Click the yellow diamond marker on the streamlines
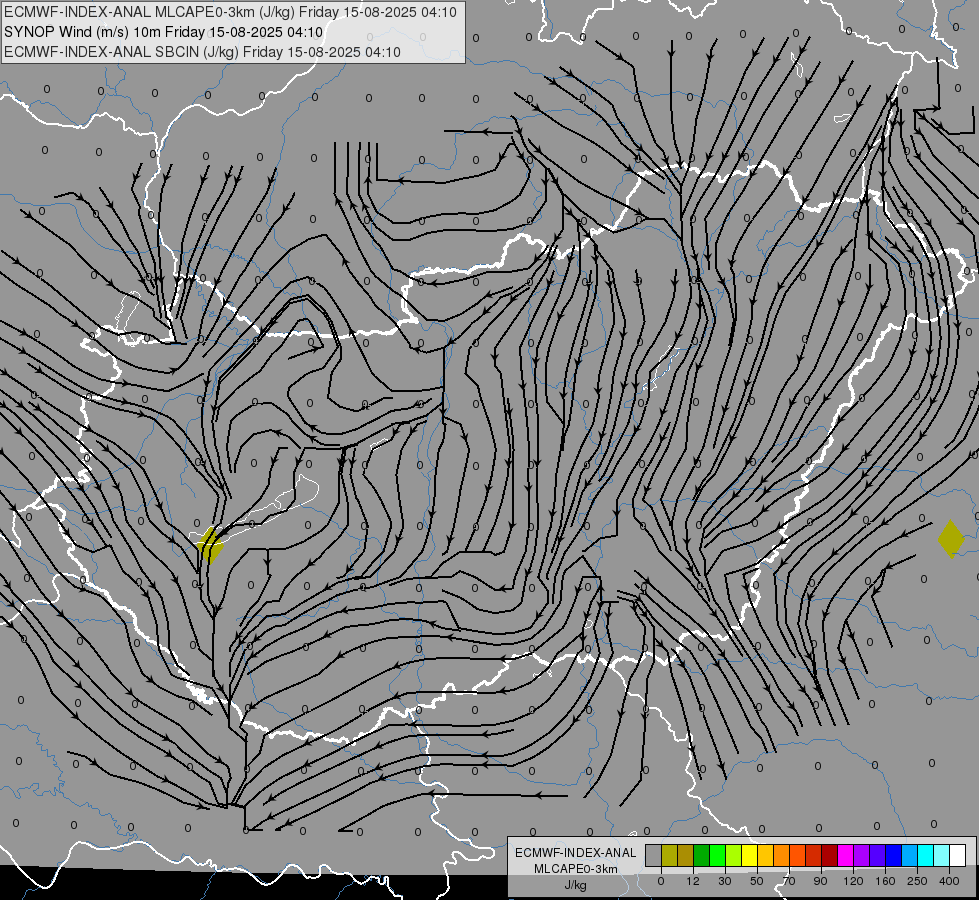This screenshot has width=979, height=900. point(210,545)
